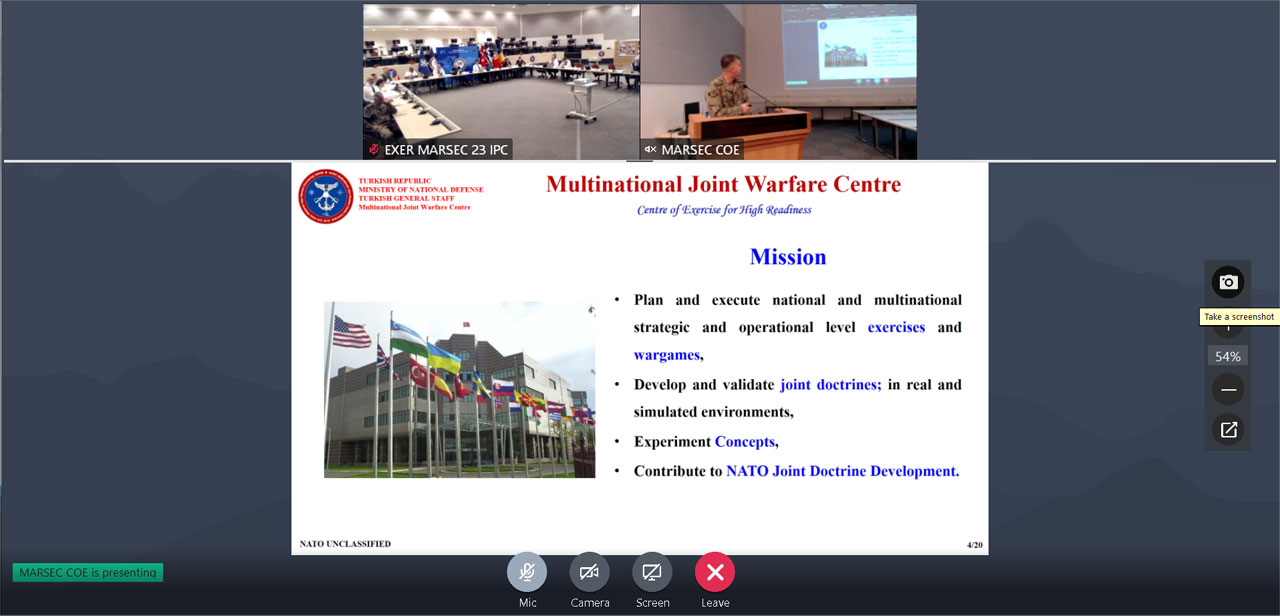Unmute the microphone with the Mic button
Viewport: 1280px width, 616px height.
tap(527, 572)
